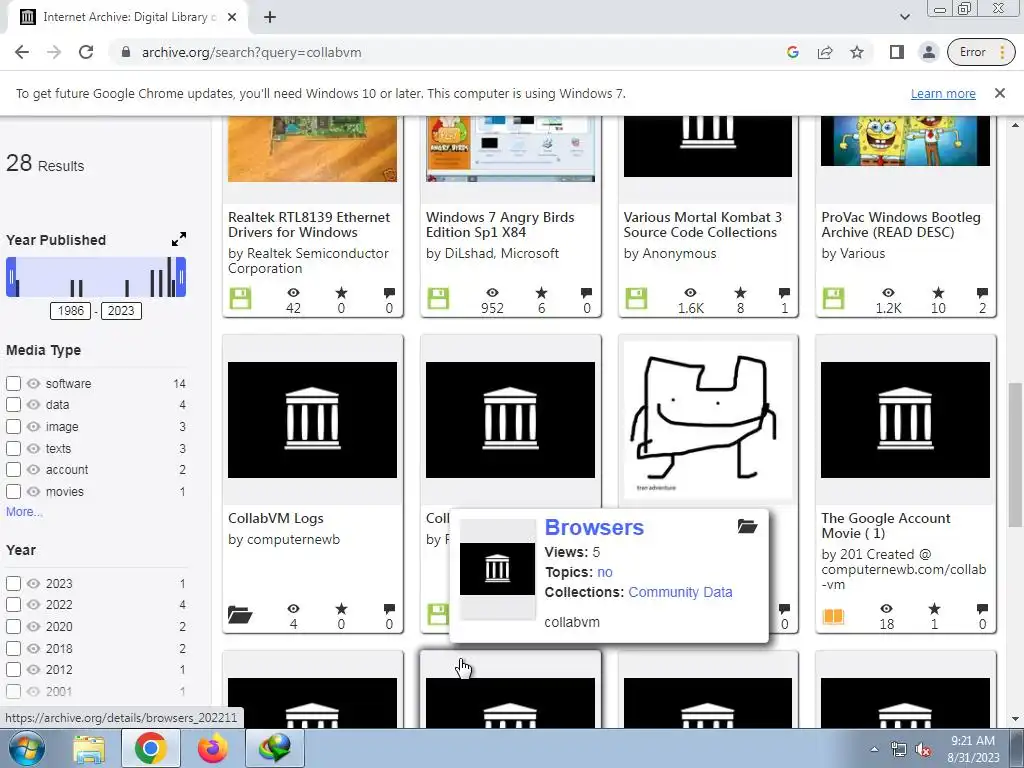
Task: Open The Google Account Movie item
Action: point(886,526)
